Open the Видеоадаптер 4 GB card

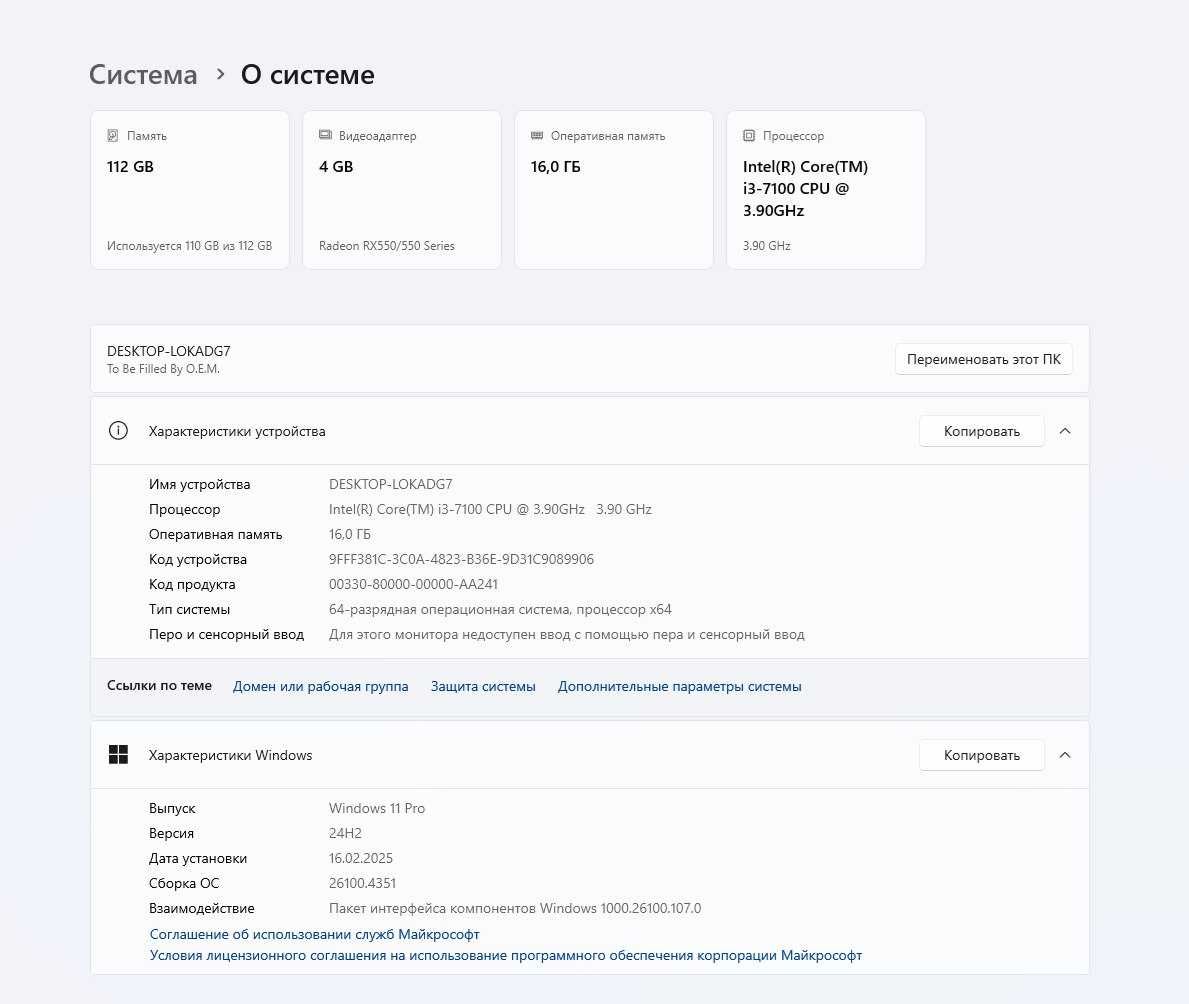(x=402, y=190)
